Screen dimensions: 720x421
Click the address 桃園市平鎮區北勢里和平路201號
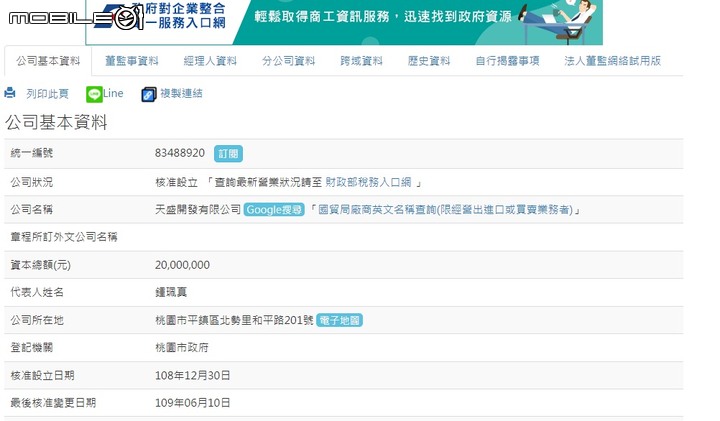234,320
